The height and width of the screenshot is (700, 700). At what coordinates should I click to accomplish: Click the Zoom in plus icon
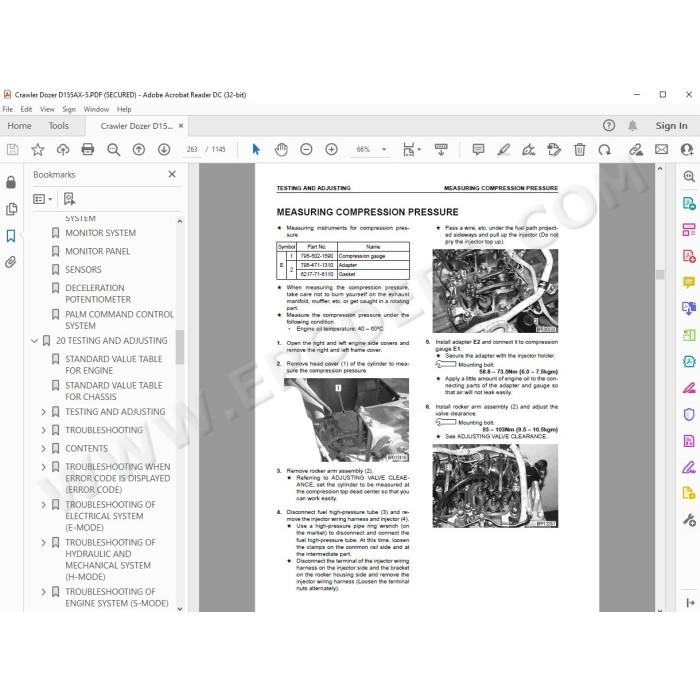(331, 149)
